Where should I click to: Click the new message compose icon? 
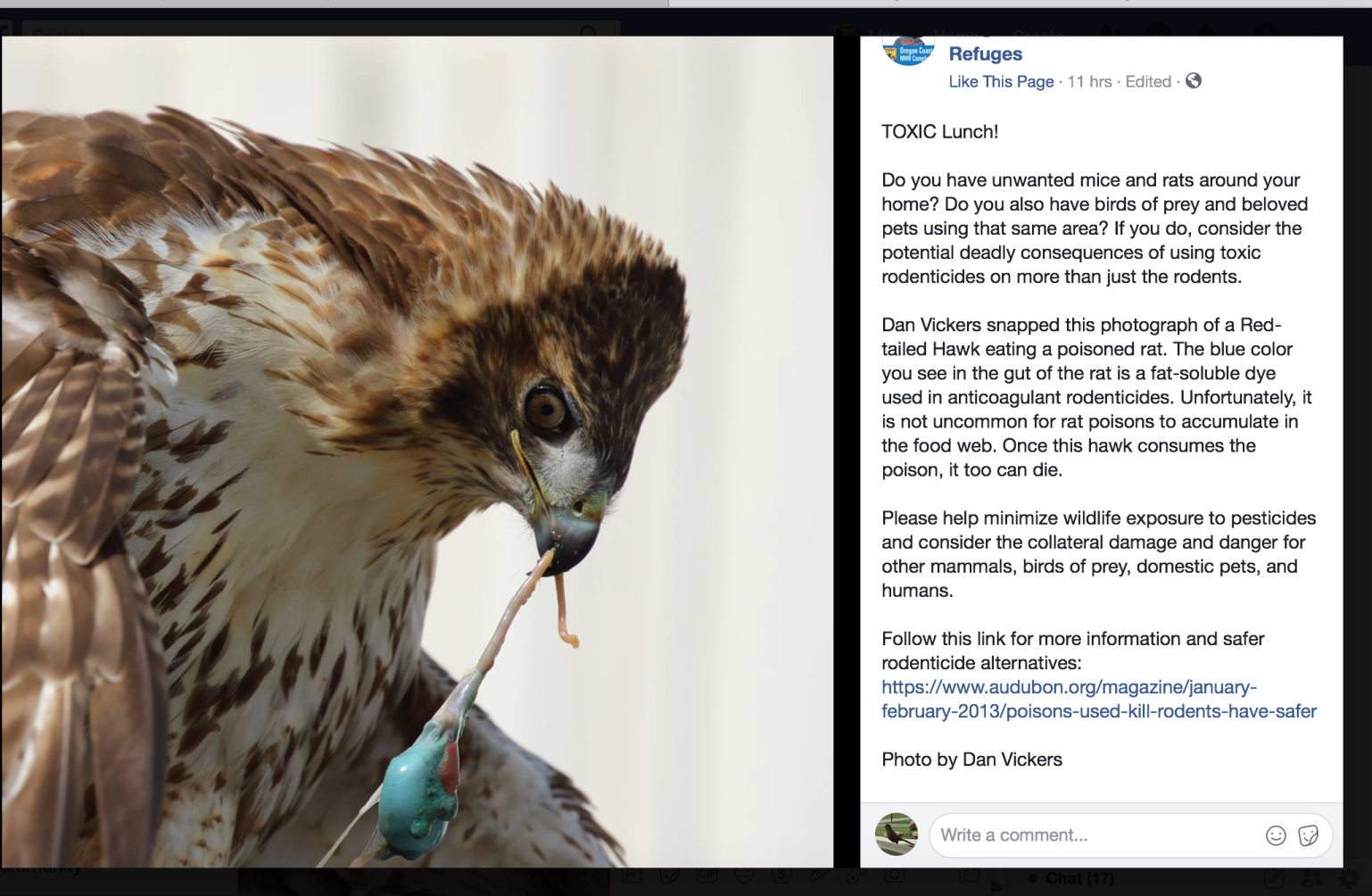click(1275, 880)
